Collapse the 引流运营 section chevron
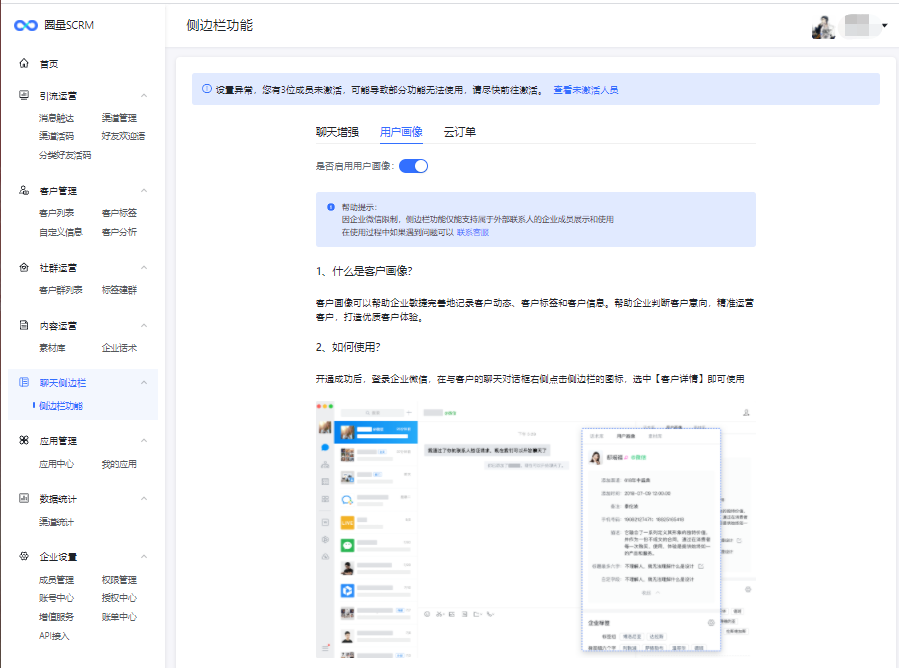 click(x=144, y=96)
